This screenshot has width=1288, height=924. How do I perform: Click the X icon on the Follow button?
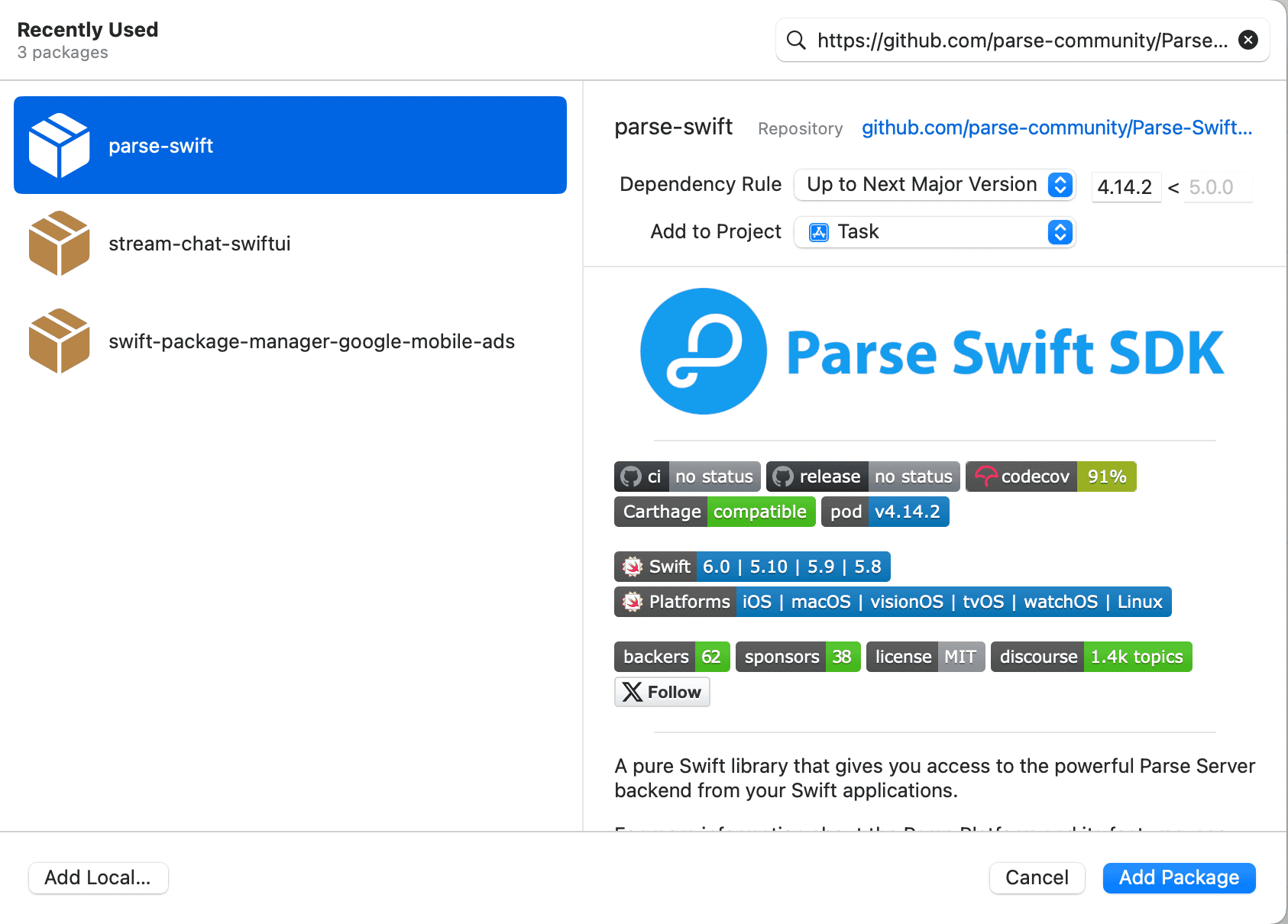tap(633, 692)
